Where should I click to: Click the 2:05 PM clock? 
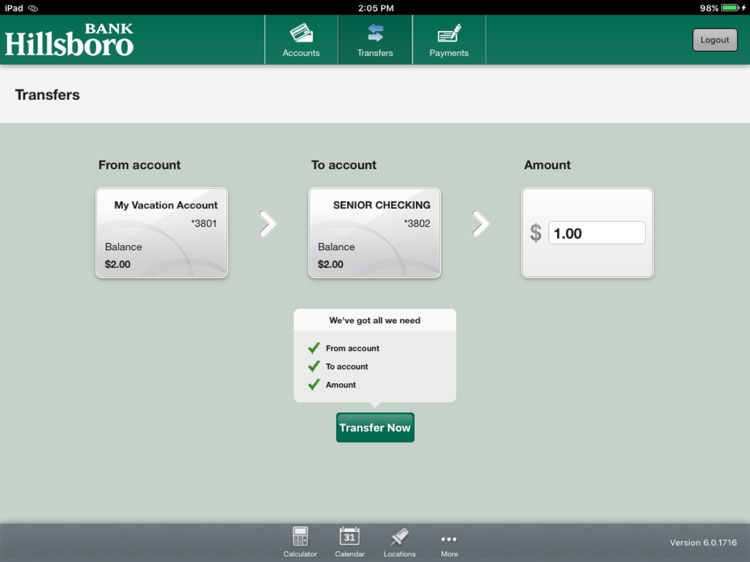[x=376, y=8]
